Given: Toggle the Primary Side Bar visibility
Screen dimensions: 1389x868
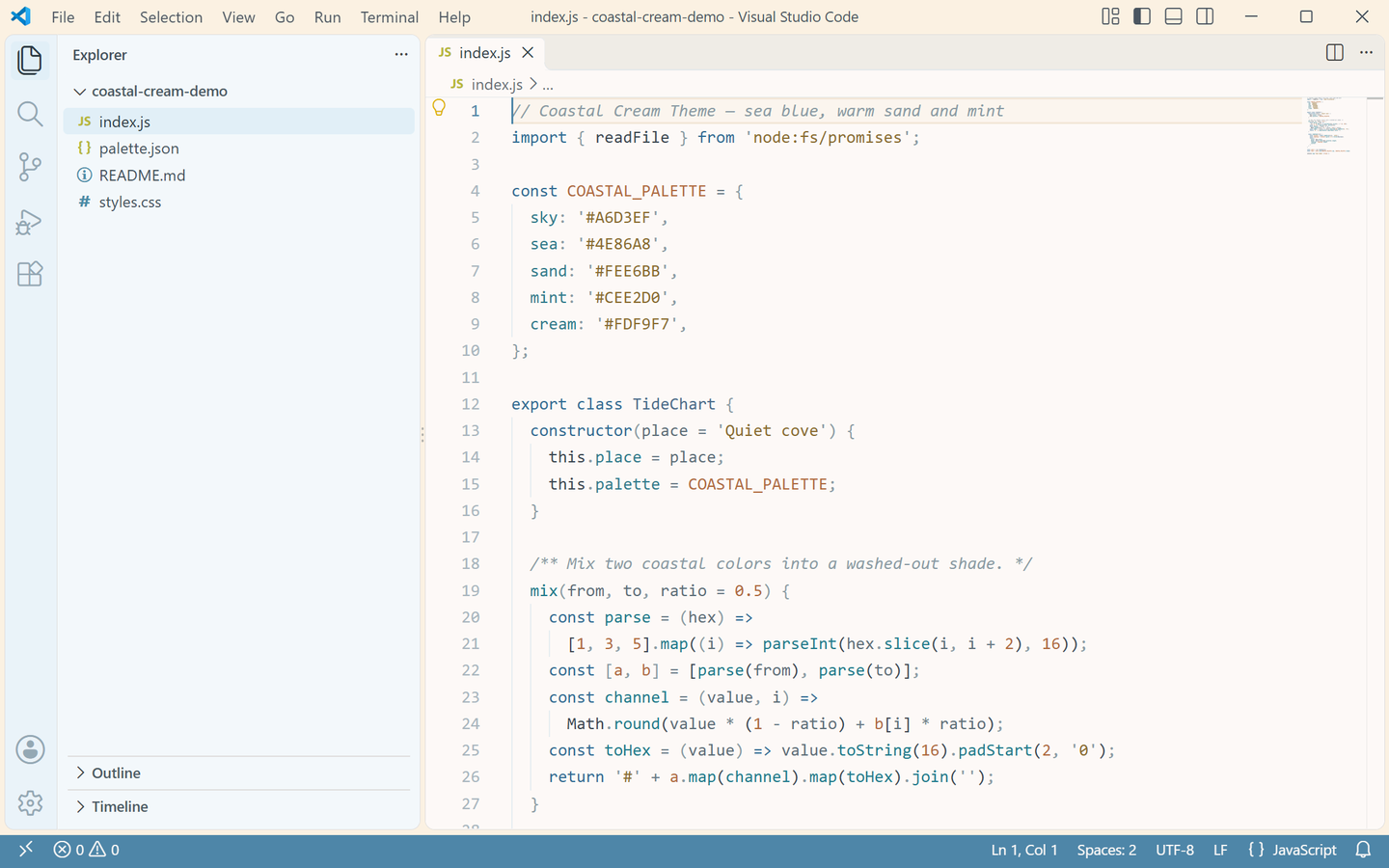Looking at the screenshot, I should 1142,16.
